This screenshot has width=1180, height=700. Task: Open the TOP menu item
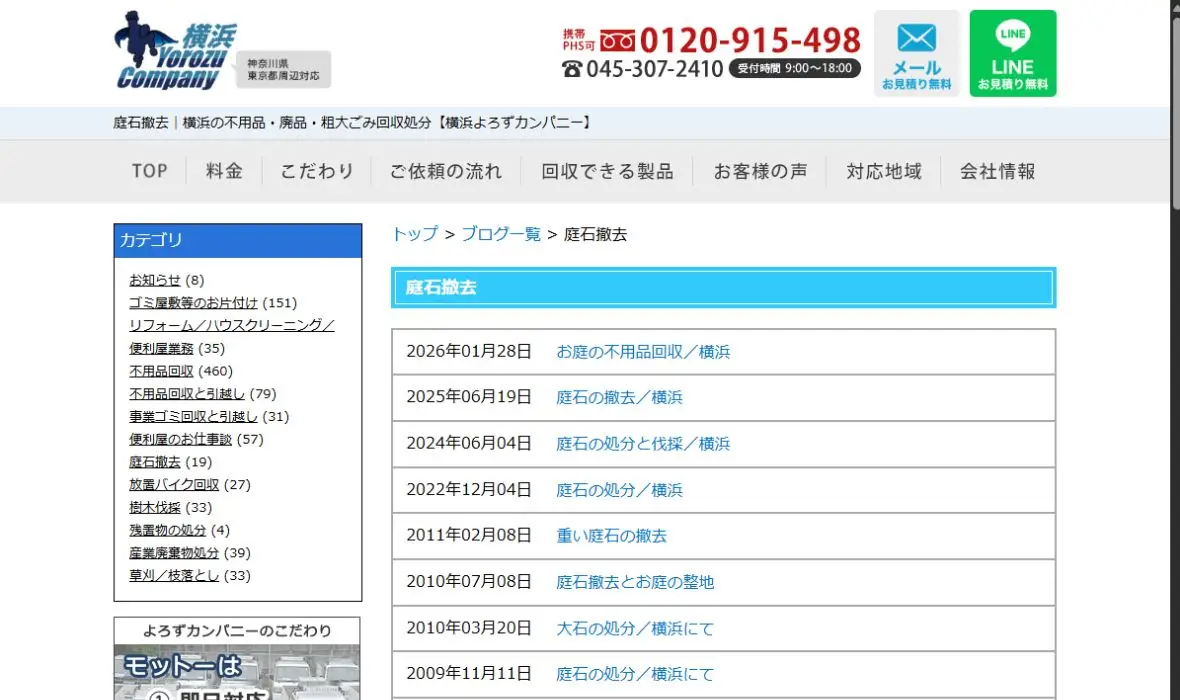point(149,172)
